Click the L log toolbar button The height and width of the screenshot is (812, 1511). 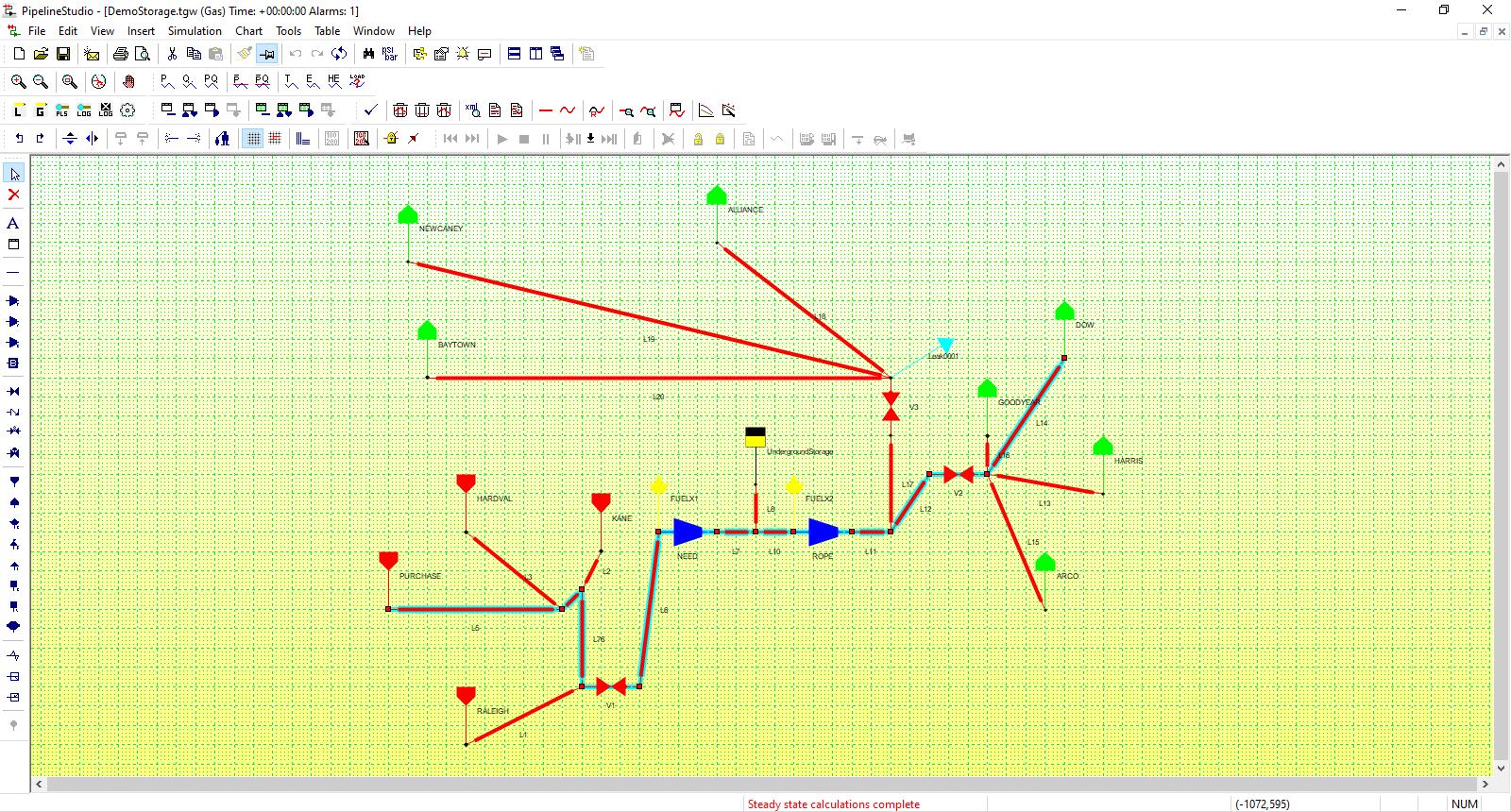[19, 110]
